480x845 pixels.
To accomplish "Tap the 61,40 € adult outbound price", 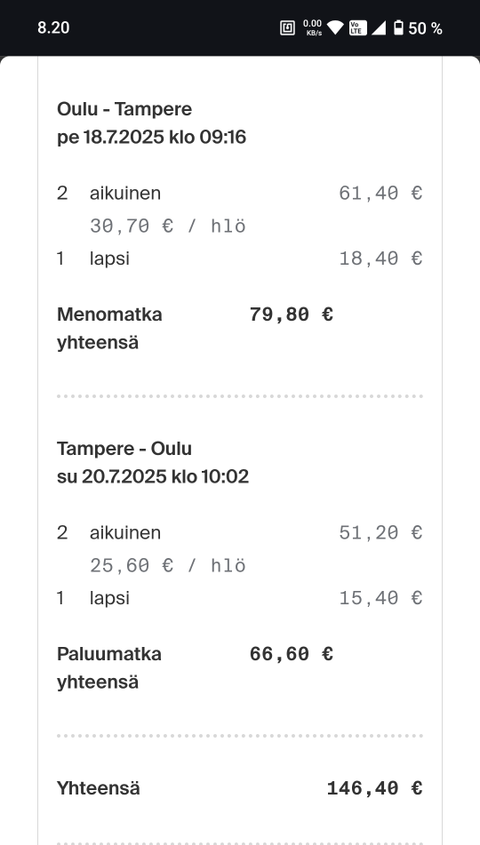I will [380, 193].
